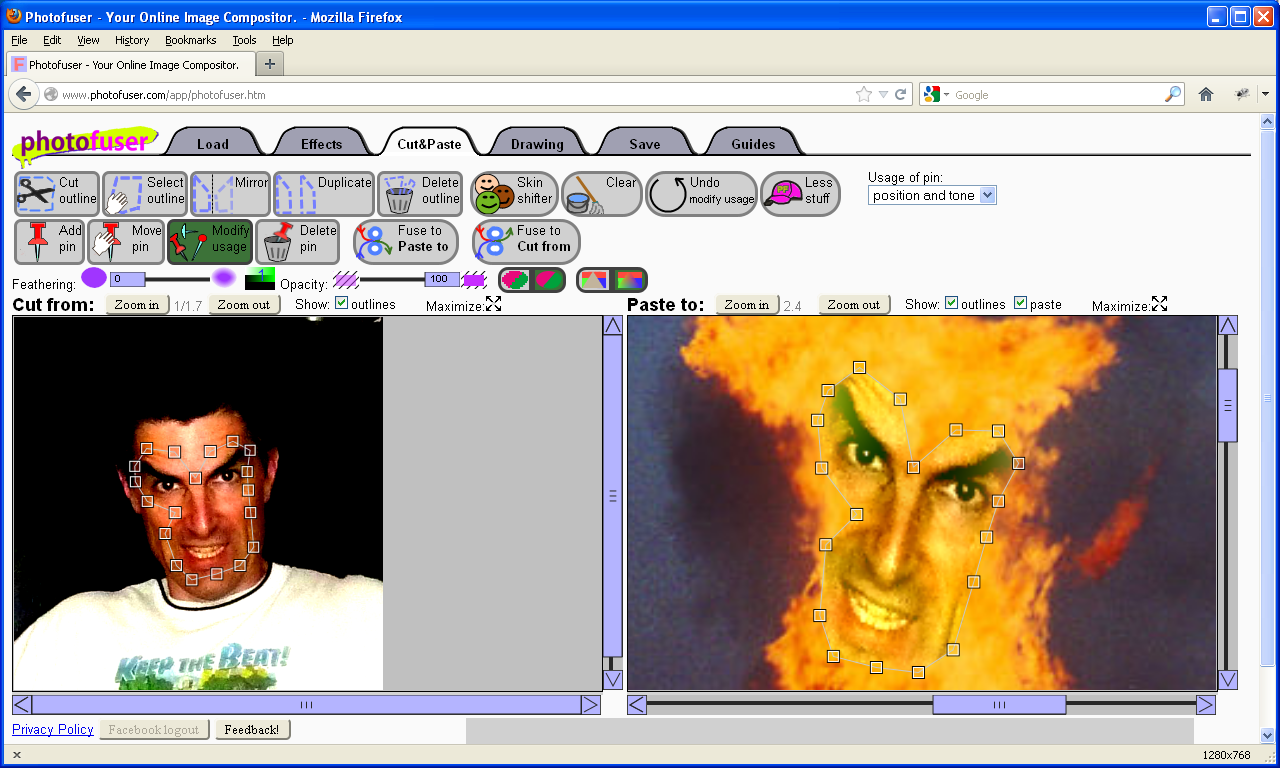The height and width of the screenshot is (768, 1280).
Task: Bookmark page with the star icon
Action: pyautogui.click(x=864, y=94)
